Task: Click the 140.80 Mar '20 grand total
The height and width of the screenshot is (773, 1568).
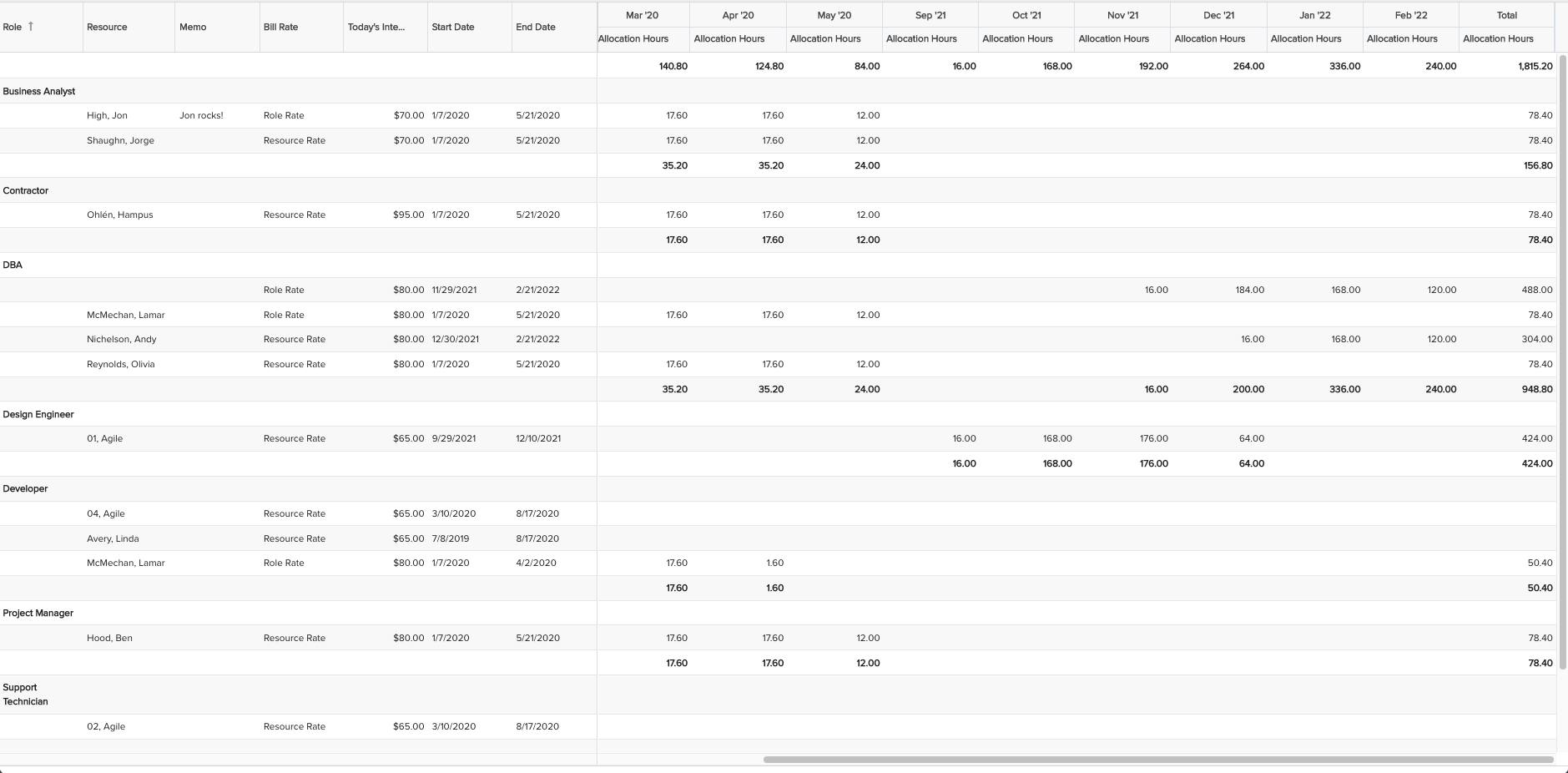Action: 673,66
